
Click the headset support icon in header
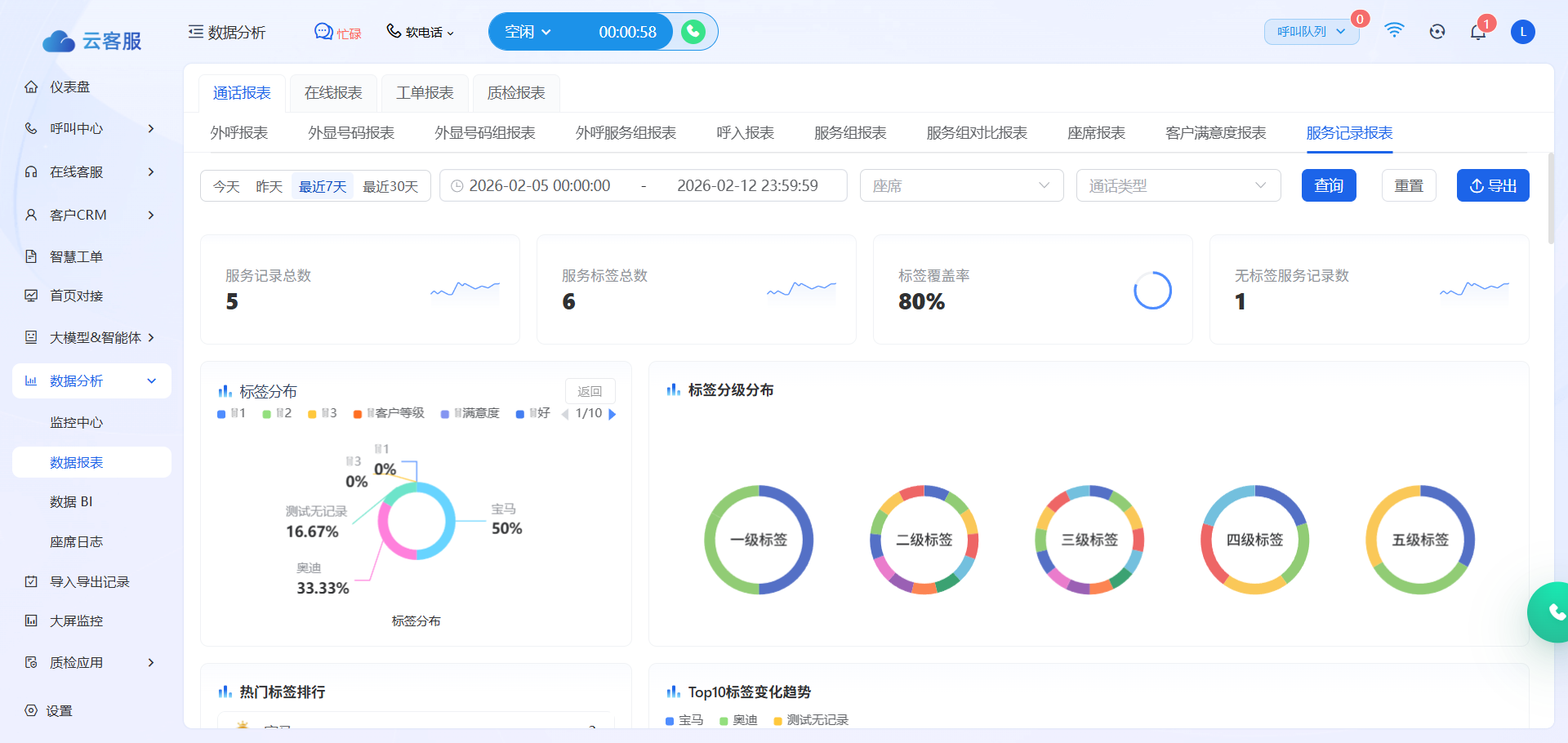click(x=1437, y=32)
